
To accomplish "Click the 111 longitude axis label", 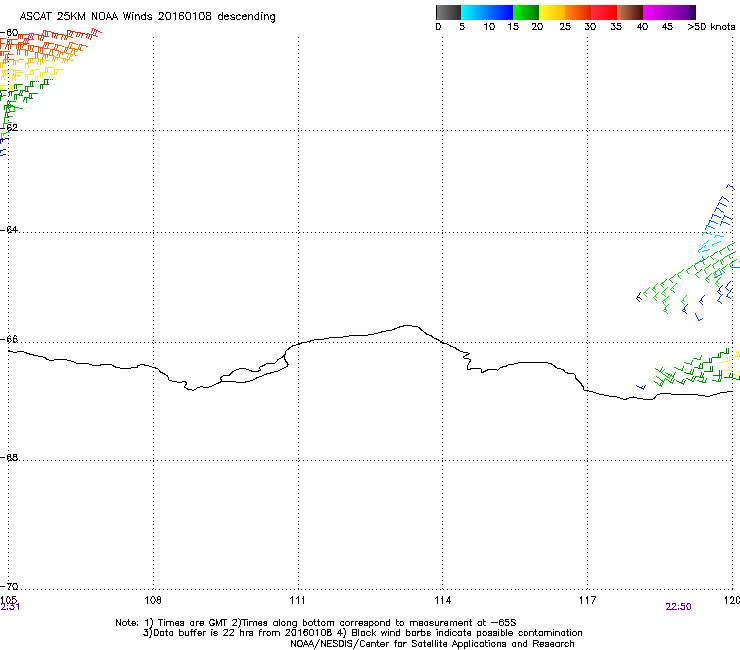I will pyautogui.click(x=297, y=600).
